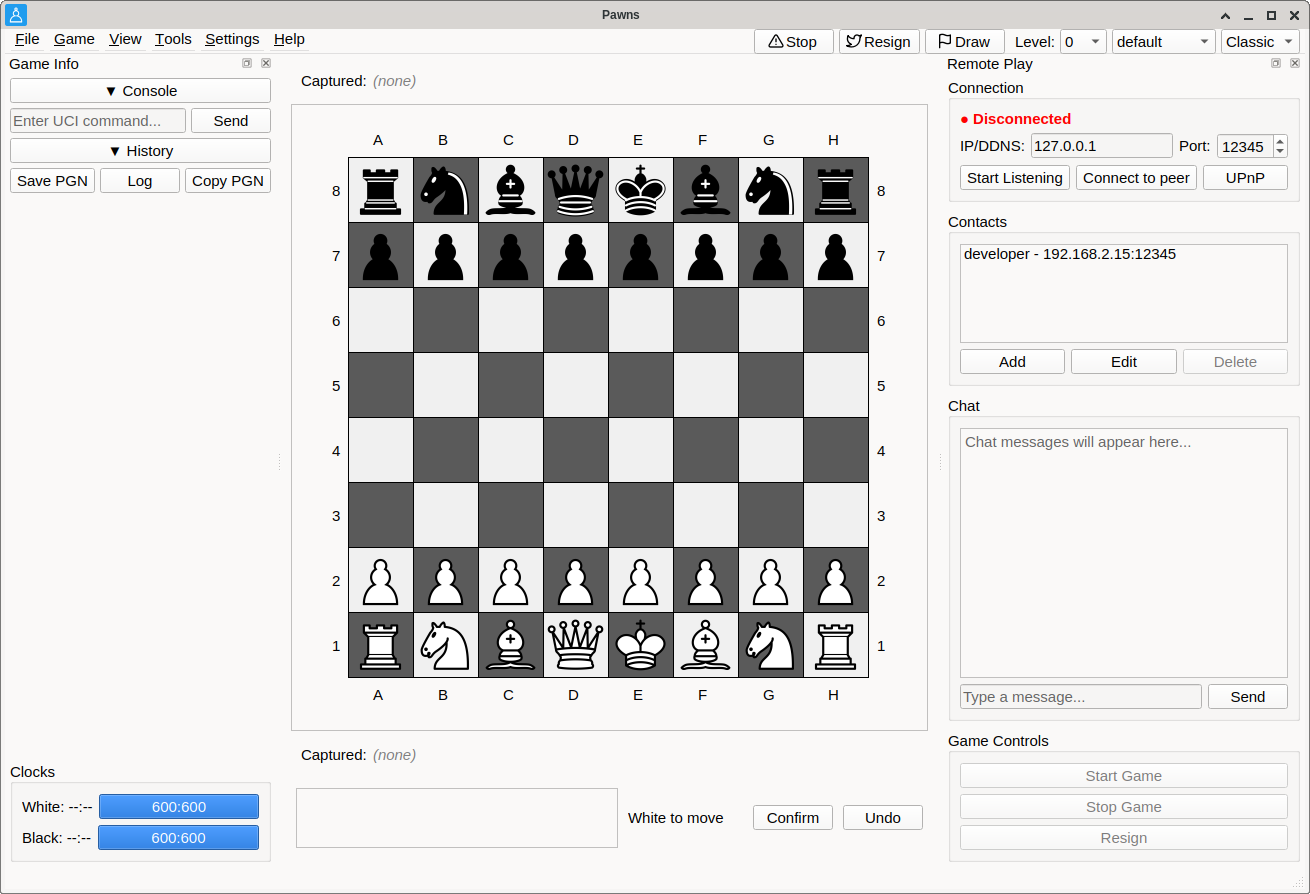
Task: Click the Resign toolbar button
Action: tap(878, 42)
